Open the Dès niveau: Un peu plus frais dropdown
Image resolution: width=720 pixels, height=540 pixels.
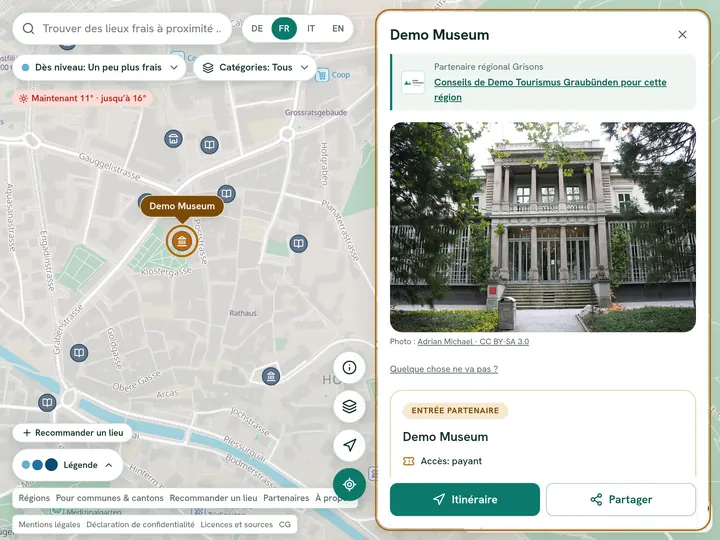pos(99,68)
